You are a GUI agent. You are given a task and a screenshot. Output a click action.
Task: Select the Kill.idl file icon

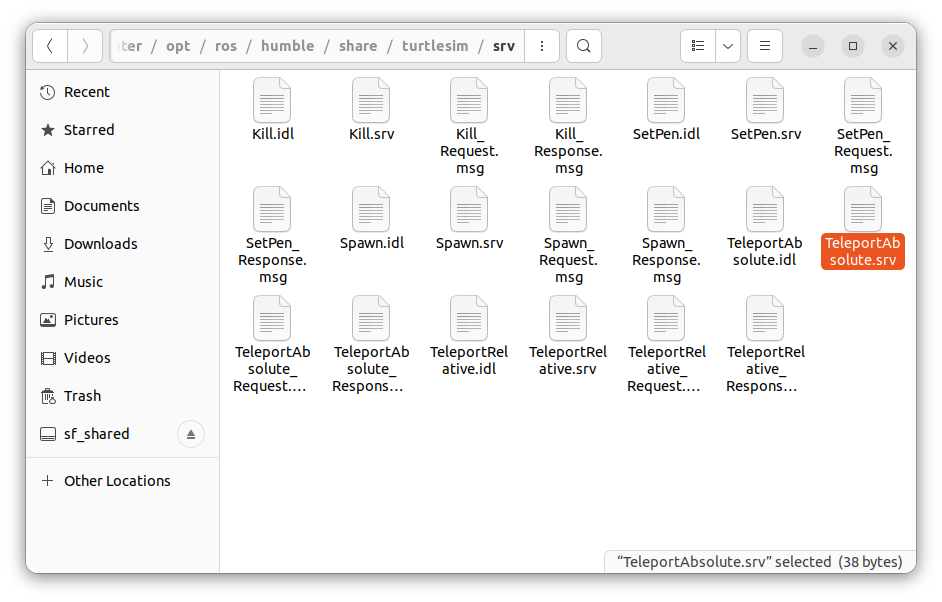(272, 100)
